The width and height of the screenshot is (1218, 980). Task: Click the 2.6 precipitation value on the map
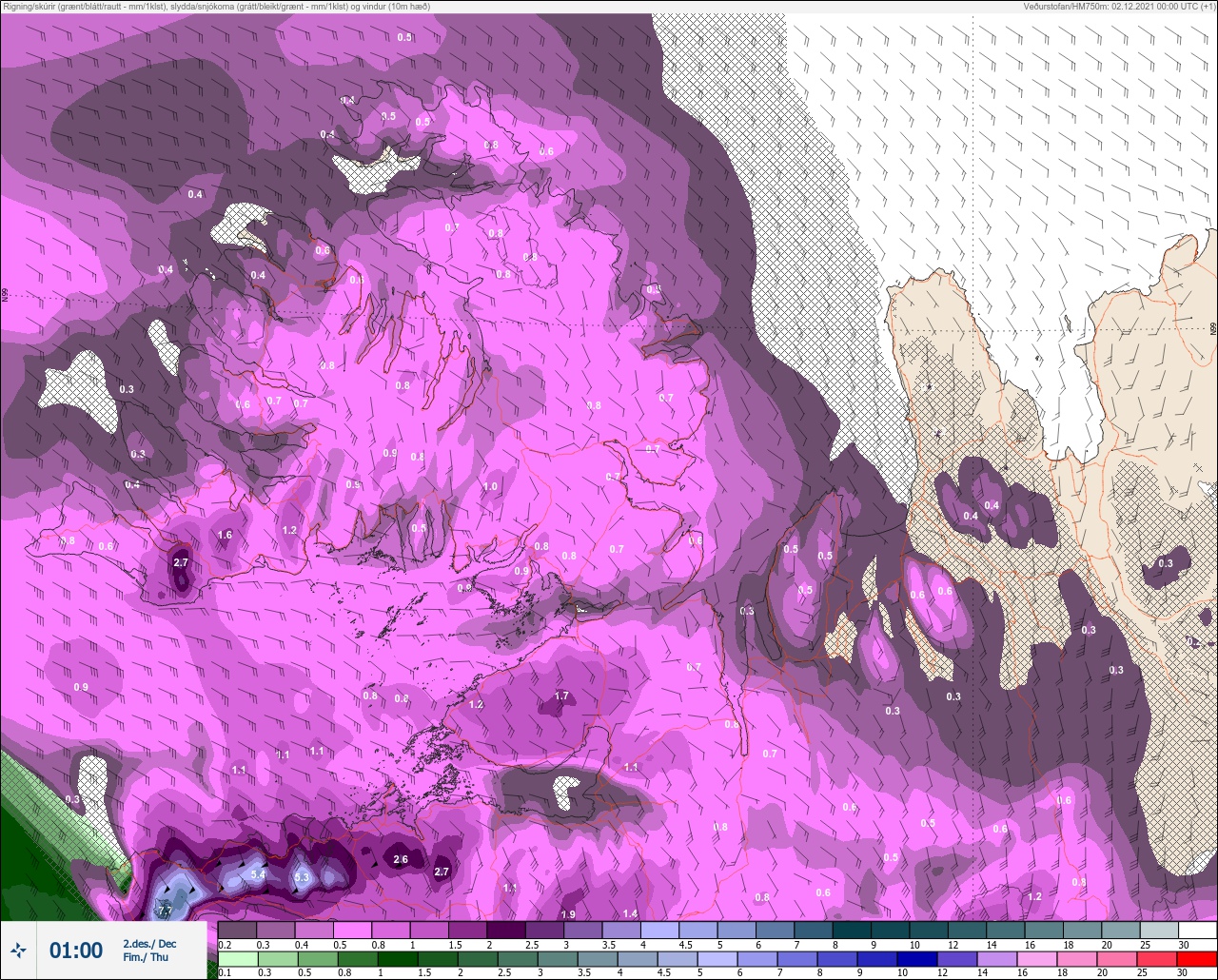click(401, 860)
